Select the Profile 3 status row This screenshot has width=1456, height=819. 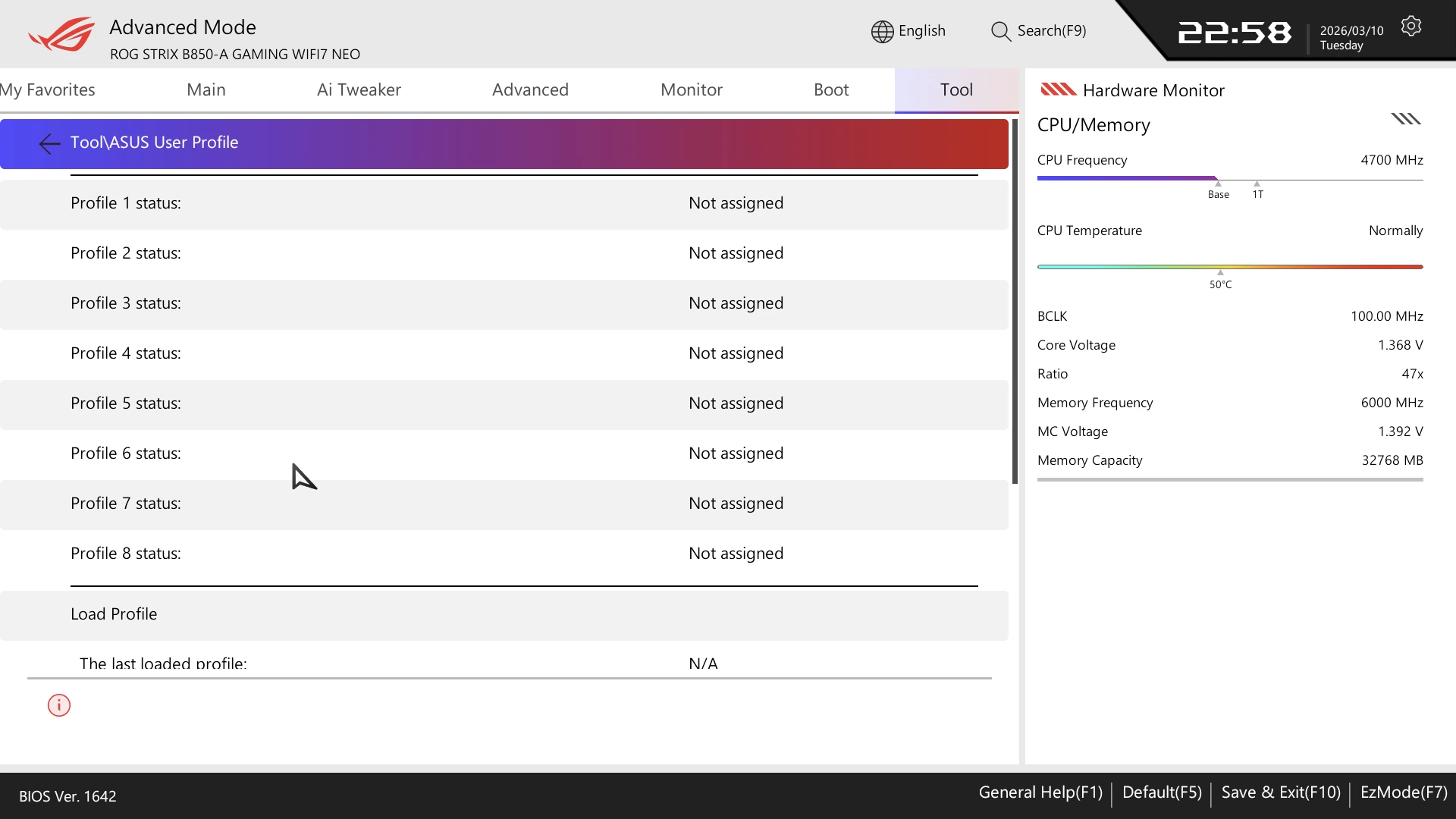504,303
